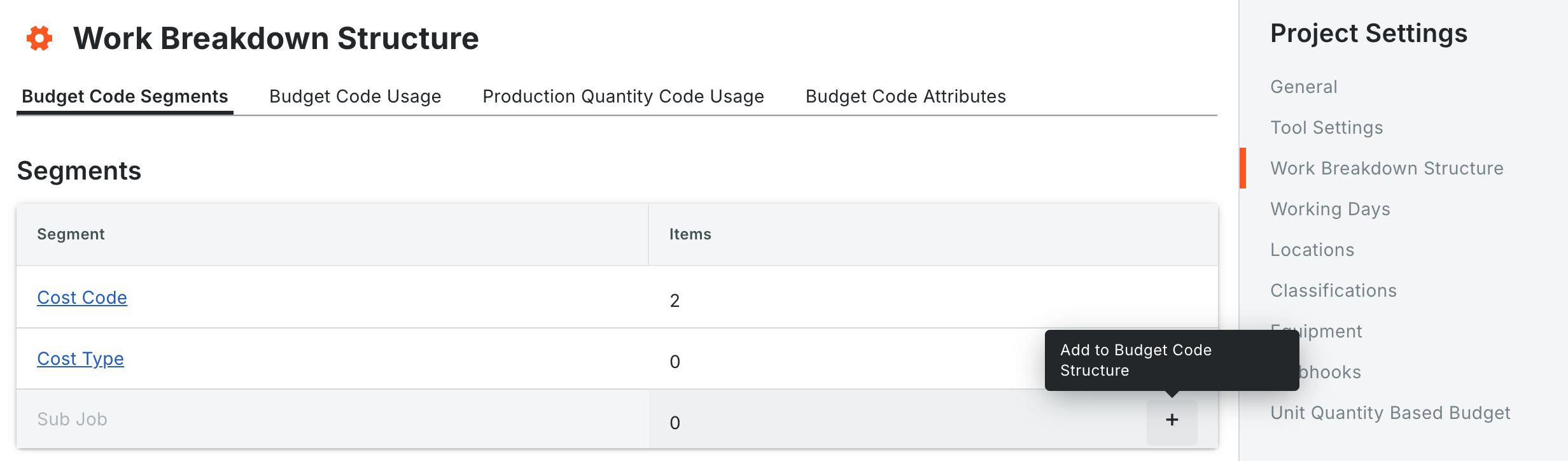This screenshot has height=461, width=1568.
Task: Go to Locations settings
Action: point(1312,250)
